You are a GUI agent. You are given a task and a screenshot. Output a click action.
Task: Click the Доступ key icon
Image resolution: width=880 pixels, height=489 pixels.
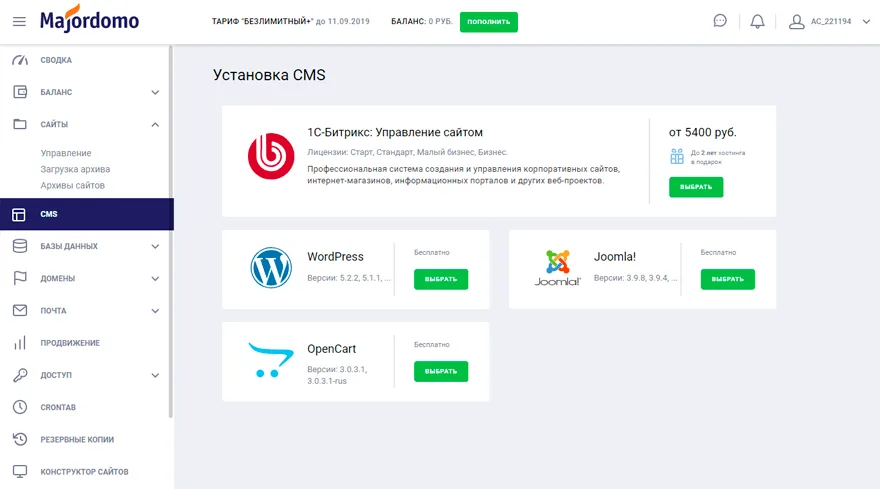[20, 375]
